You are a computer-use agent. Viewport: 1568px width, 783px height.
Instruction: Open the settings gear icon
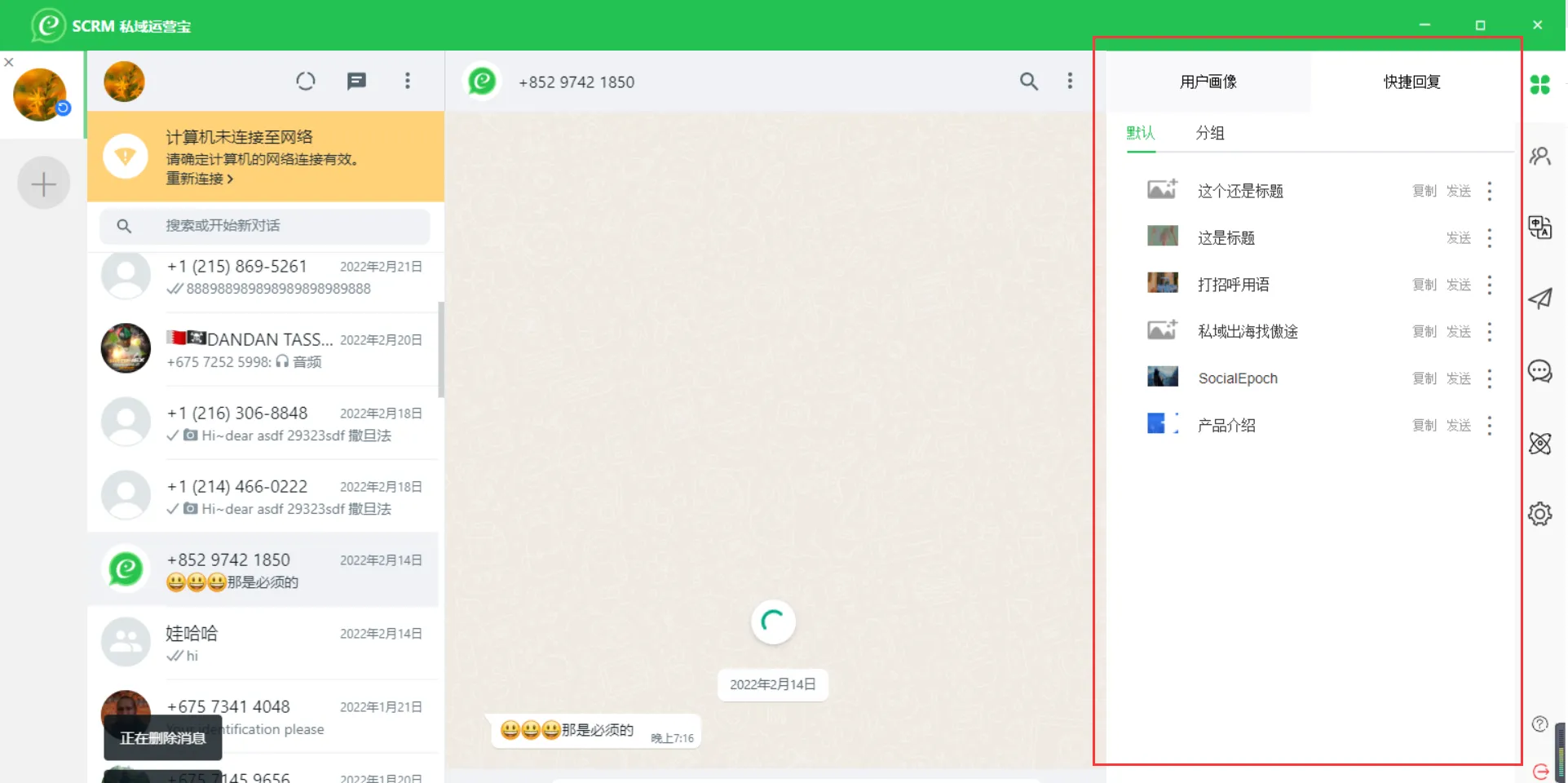coord(1539,514)
